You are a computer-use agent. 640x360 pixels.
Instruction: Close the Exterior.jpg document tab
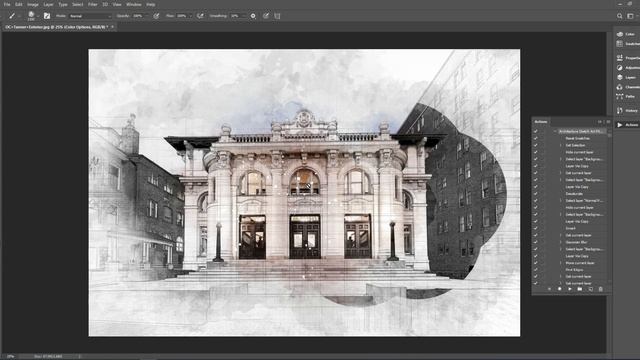pos(112,27)
